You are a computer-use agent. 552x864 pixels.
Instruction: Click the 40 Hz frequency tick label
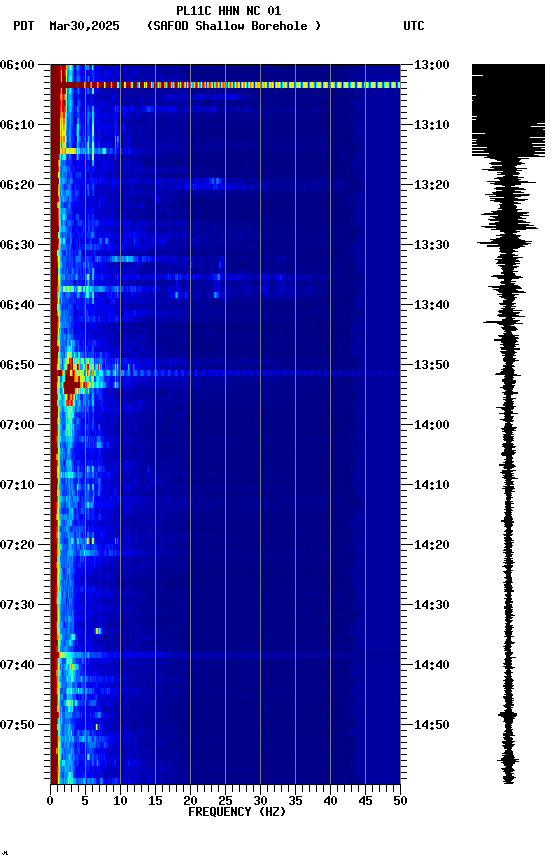coord(331,801)
